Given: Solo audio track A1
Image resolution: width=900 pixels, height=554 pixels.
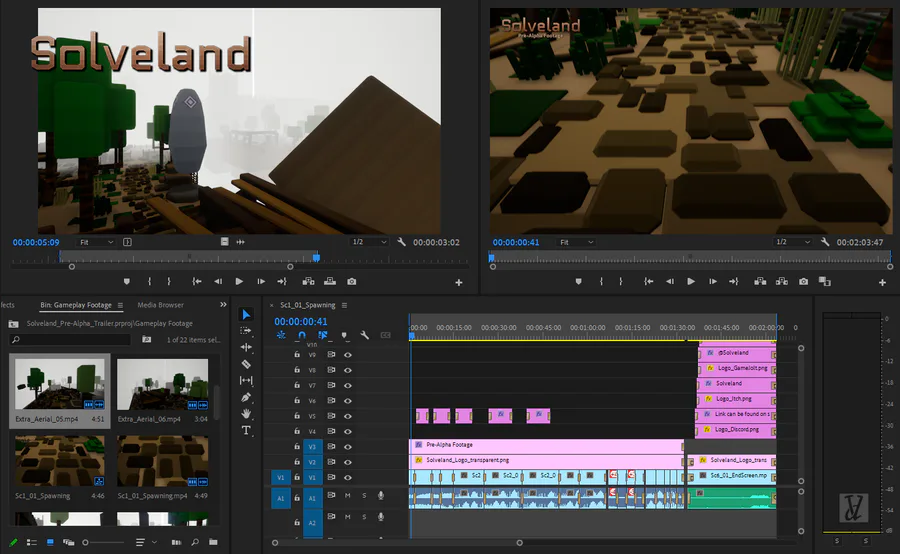Looking at the screenshot, I should (364, 495).
